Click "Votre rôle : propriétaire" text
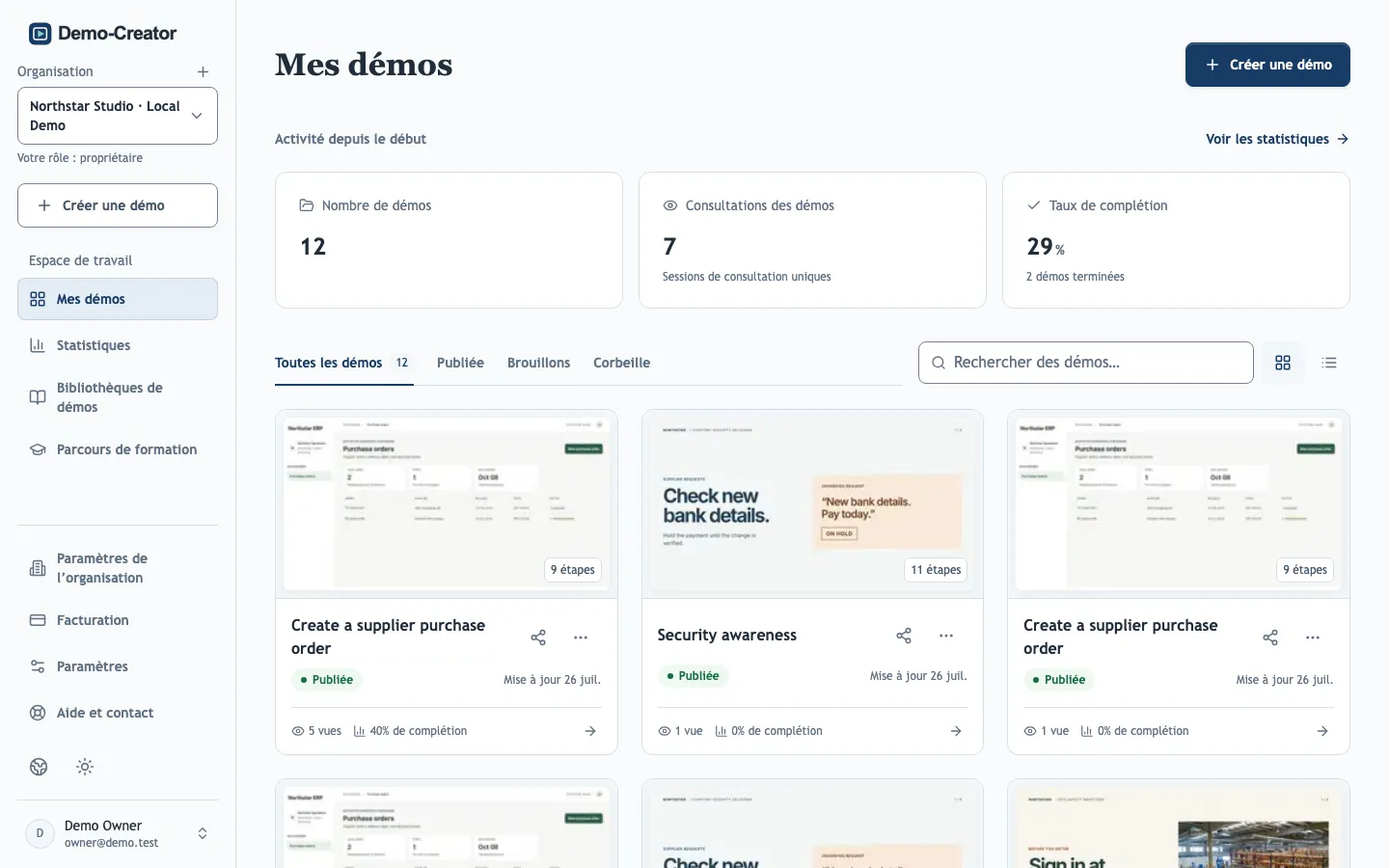The height and width of the screenshot is (868, 1389). pyautogui.click(x=80, y=158)
